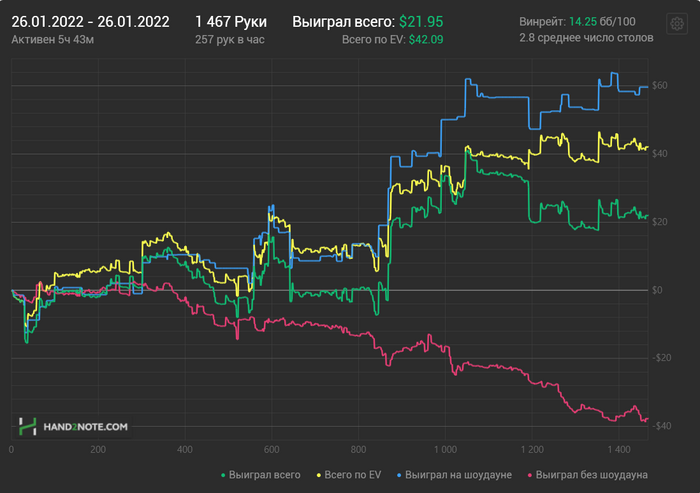Click the 'Выиграл всего:' heading label

click(344, 21)
